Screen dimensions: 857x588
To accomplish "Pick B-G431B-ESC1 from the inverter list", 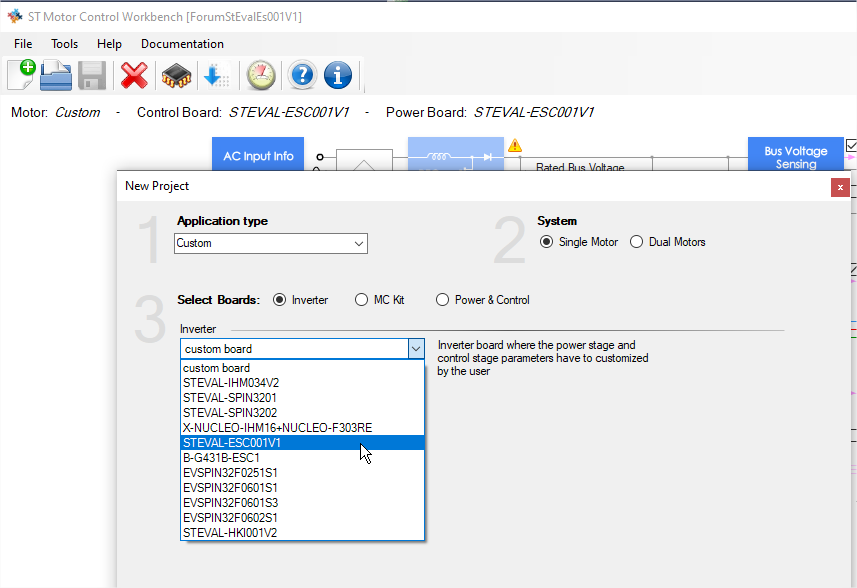I will point(302,457).
